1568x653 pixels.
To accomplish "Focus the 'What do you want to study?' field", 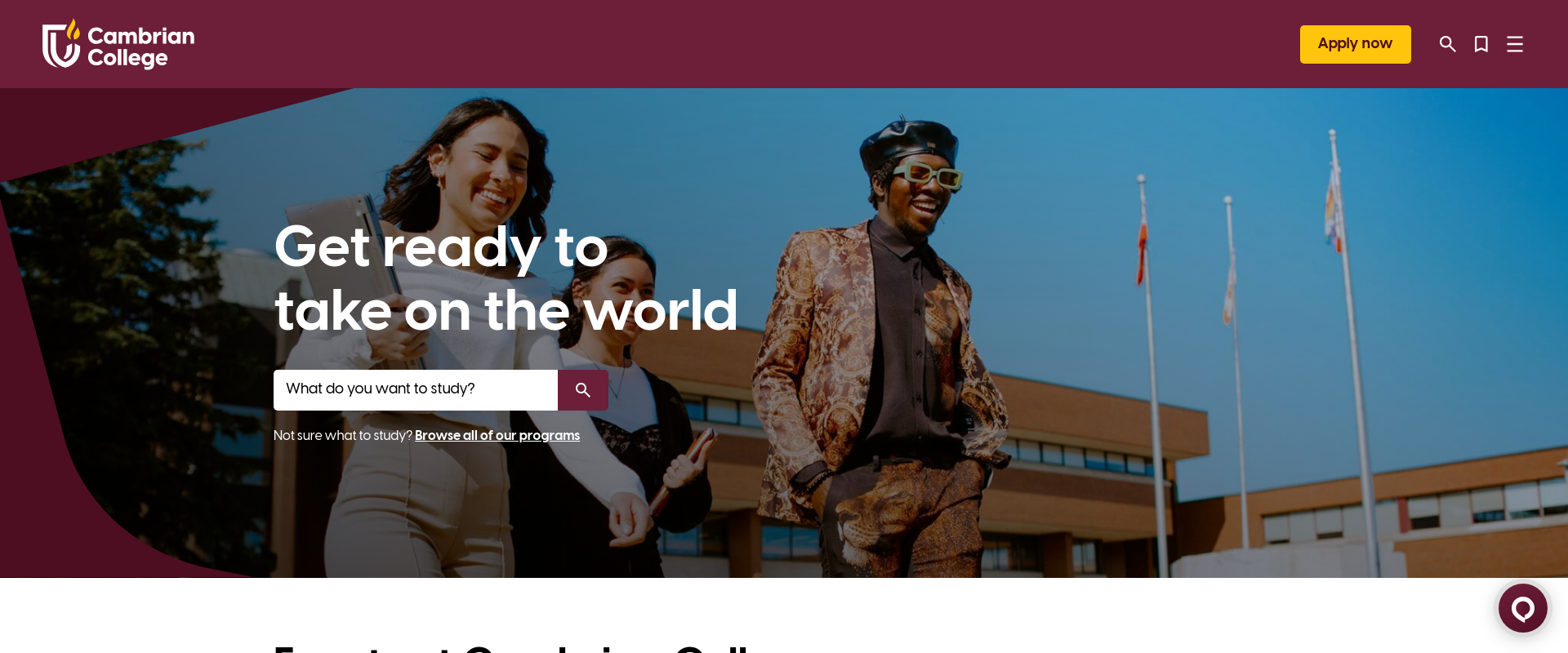I will tap(416, 390).
